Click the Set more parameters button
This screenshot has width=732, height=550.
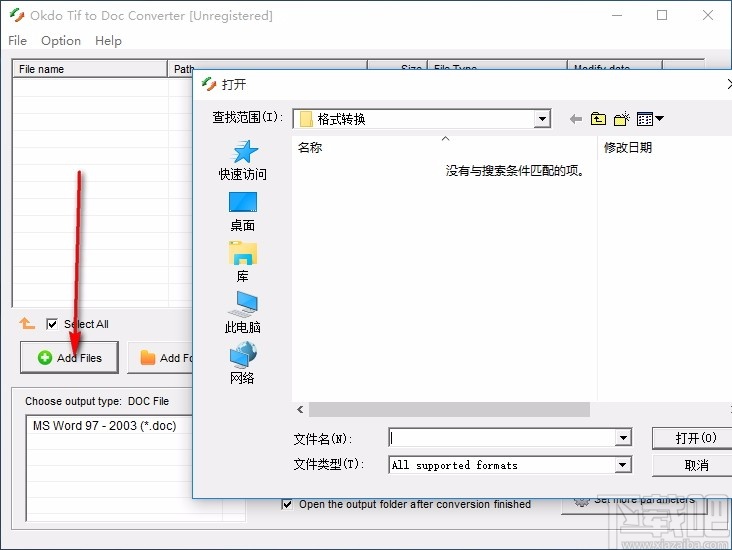click(635, 505)
